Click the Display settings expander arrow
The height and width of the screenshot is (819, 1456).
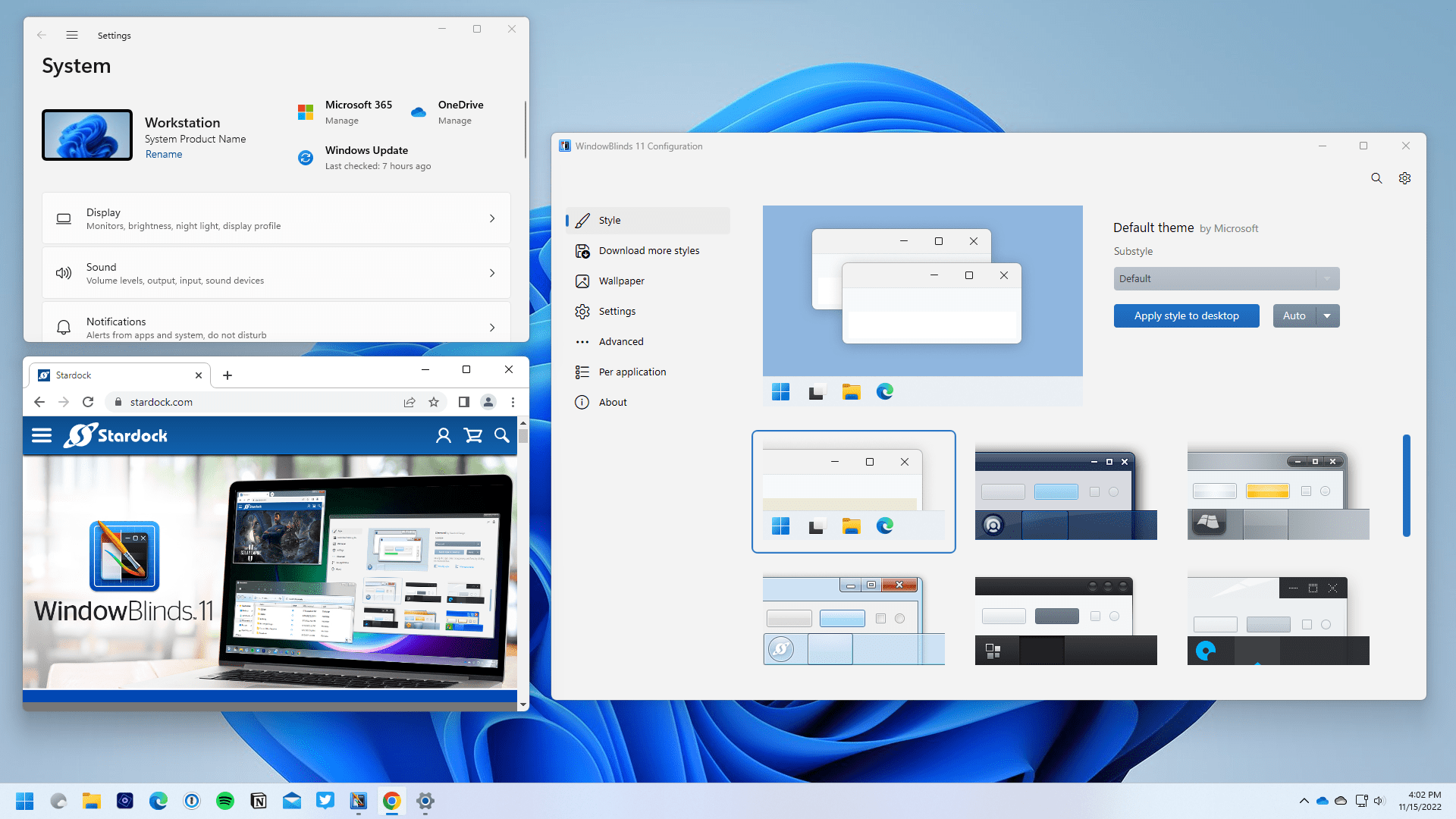tap(492, 218)
